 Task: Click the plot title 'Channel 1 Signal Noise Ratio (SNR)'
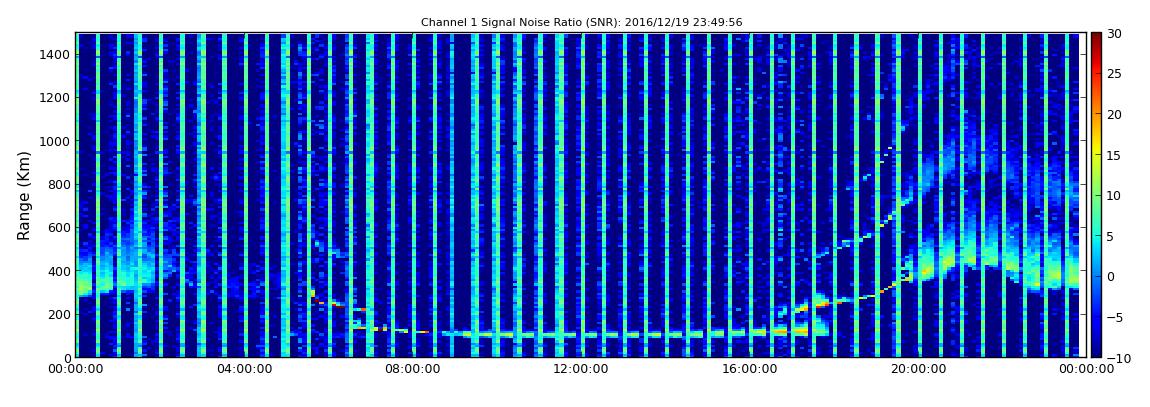tap(582, 23)
